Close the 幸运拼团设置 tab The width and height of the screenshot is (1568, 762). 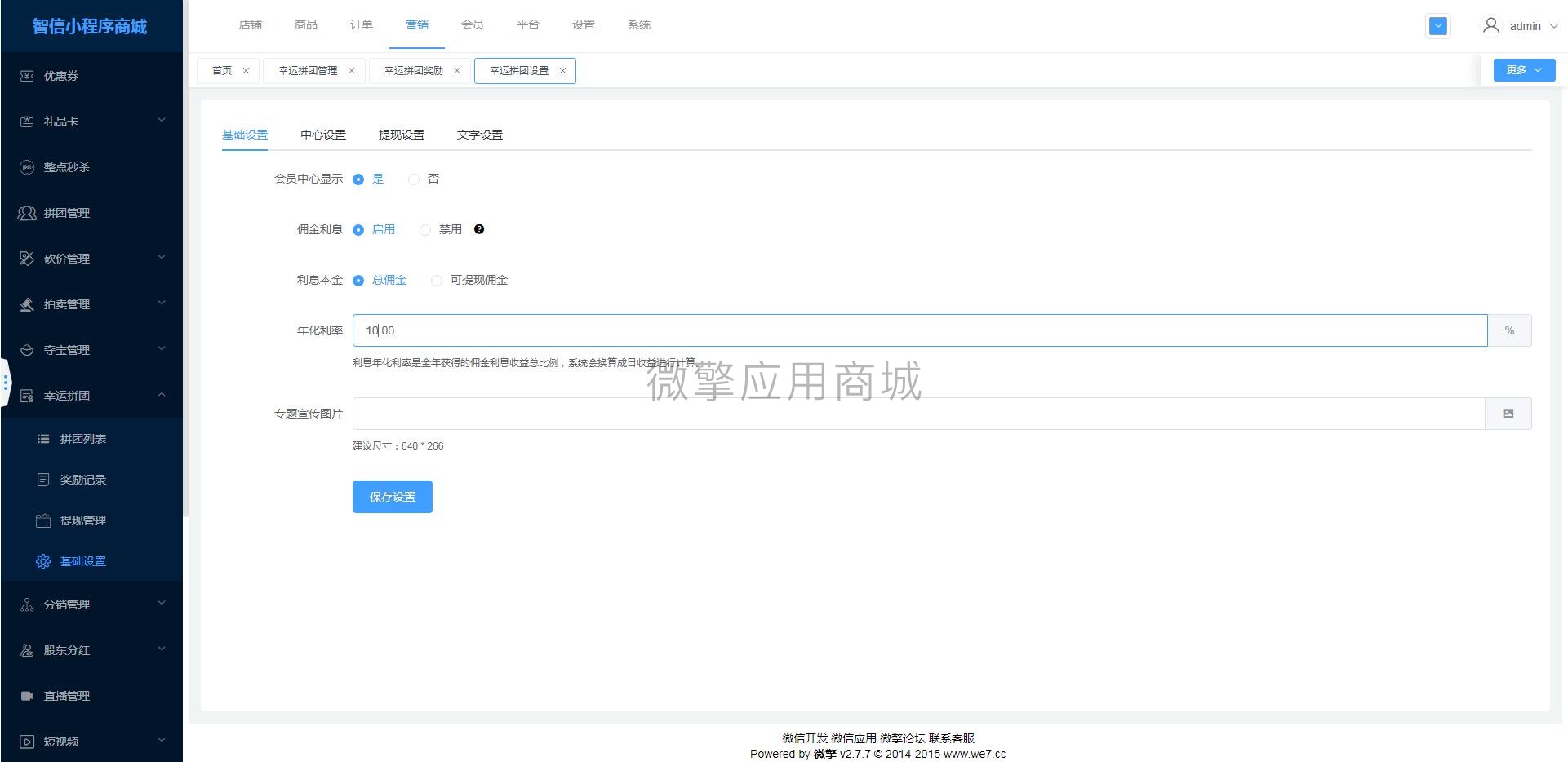[x=562, y=71]
